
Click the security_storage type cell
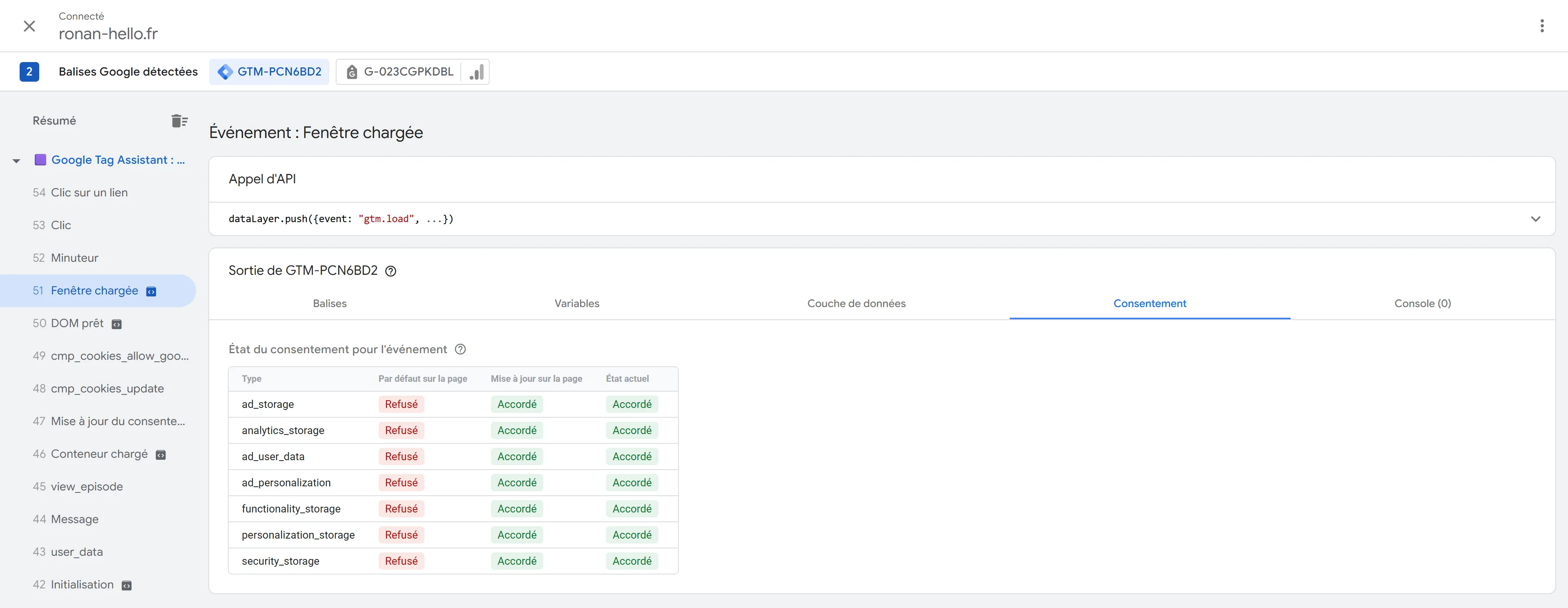click(281, 561)
